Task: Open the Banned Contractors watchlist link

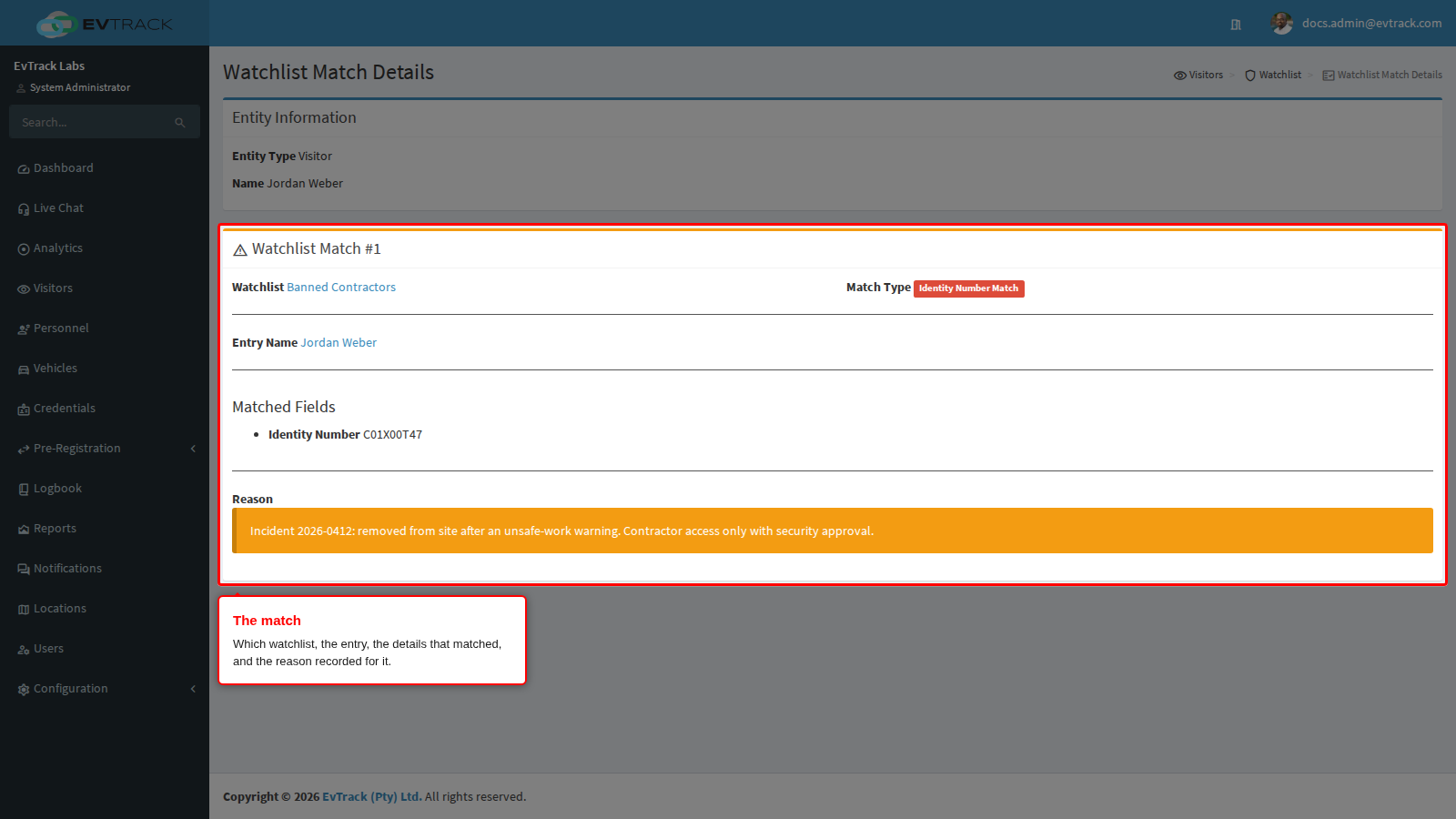Action: (341, 288)
